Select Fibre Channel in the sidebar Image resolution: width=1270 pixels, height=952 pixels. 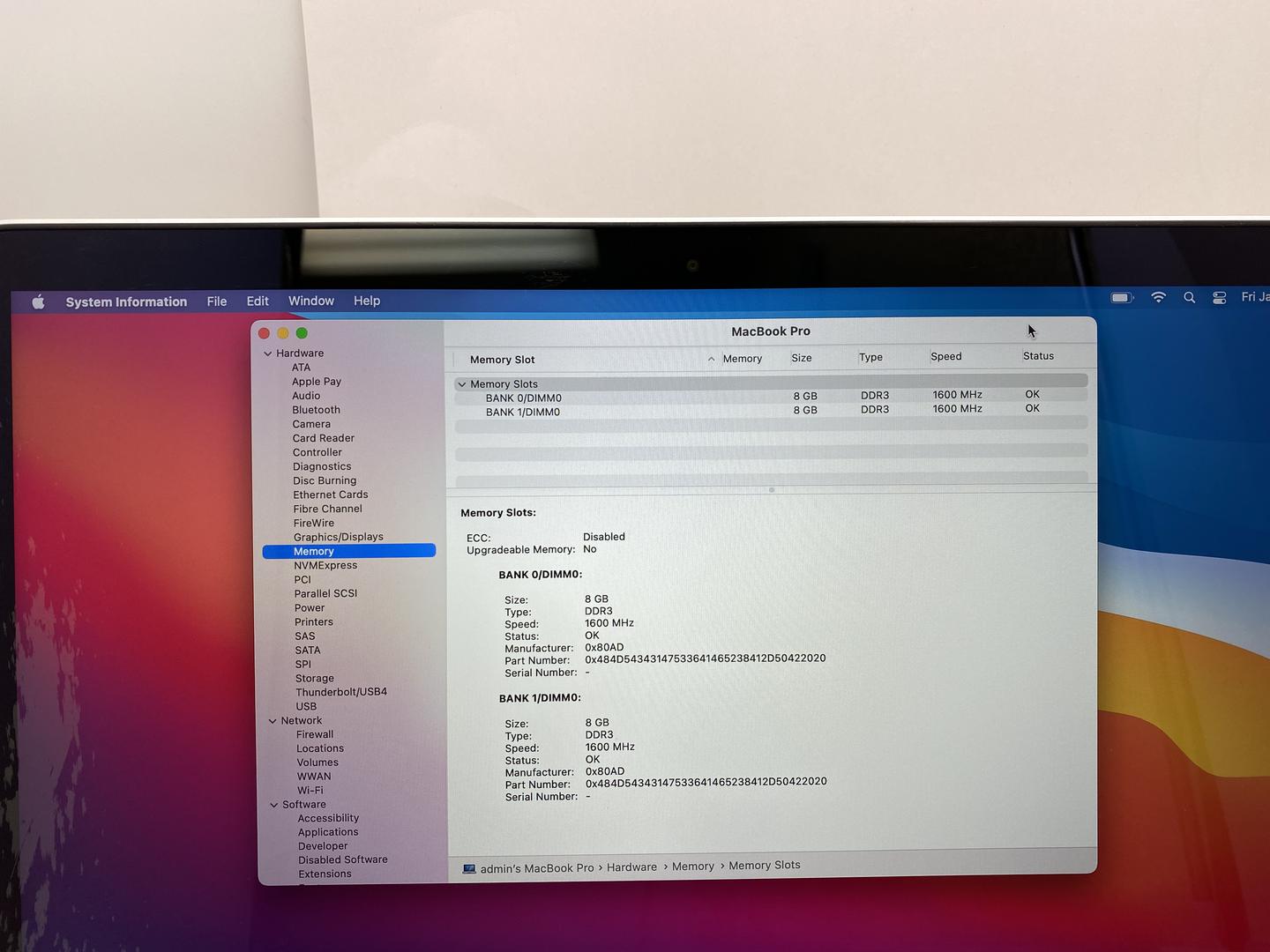pyautogui.click(x=328, y=509)
